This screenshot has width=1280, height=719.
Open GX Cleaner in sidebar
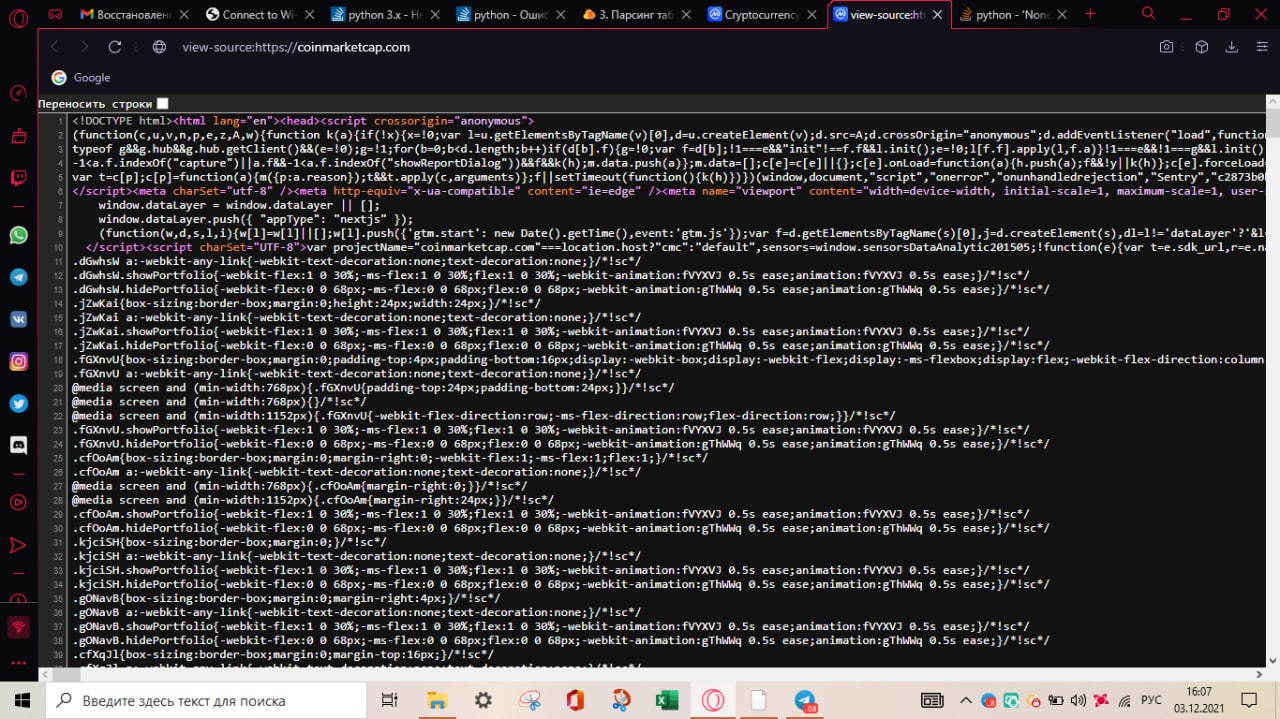(x=18, y=135)
